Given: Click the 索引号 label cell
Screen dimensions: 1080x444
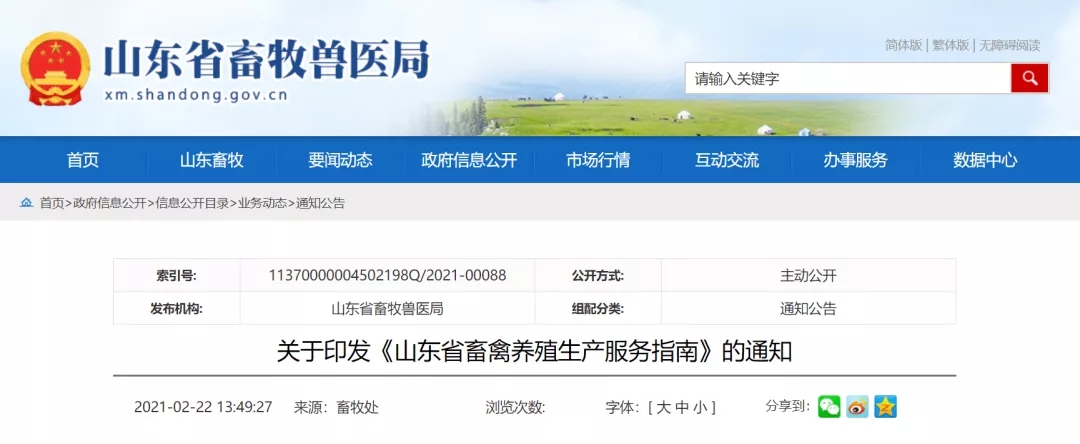Looking at the screenshot, I should coord(176,275).
